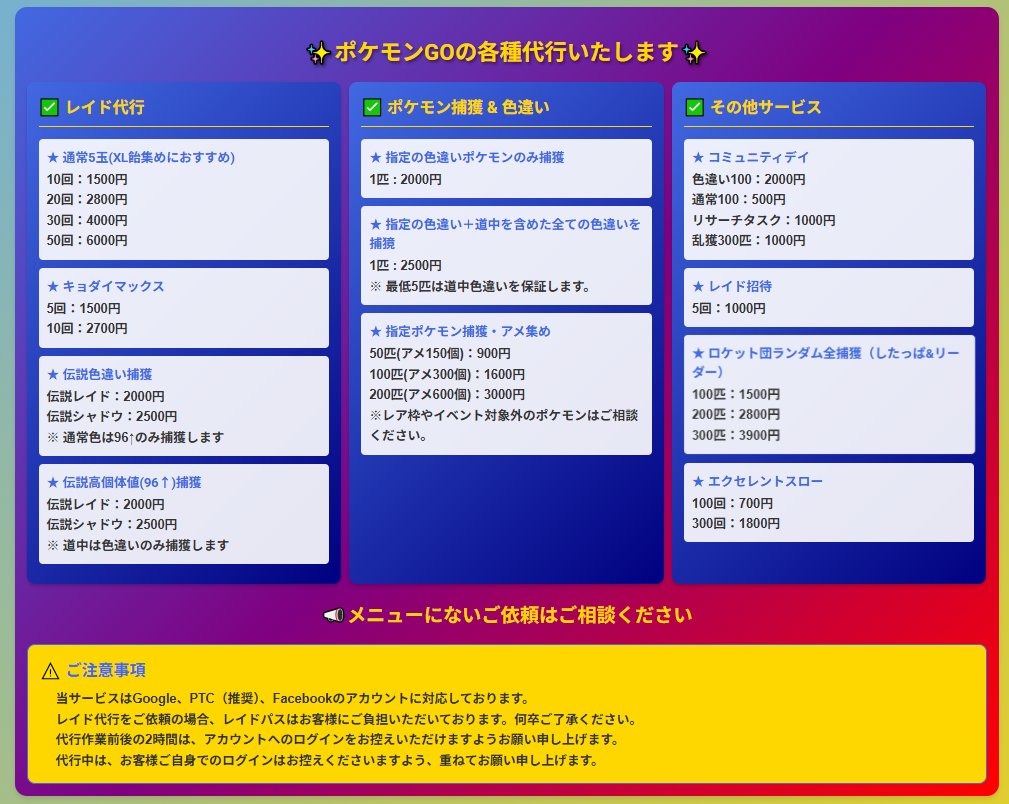Click the megaphone icon before メニューにないご依頼
This screenshot has height=804, width=1009.
click(333, 615)
